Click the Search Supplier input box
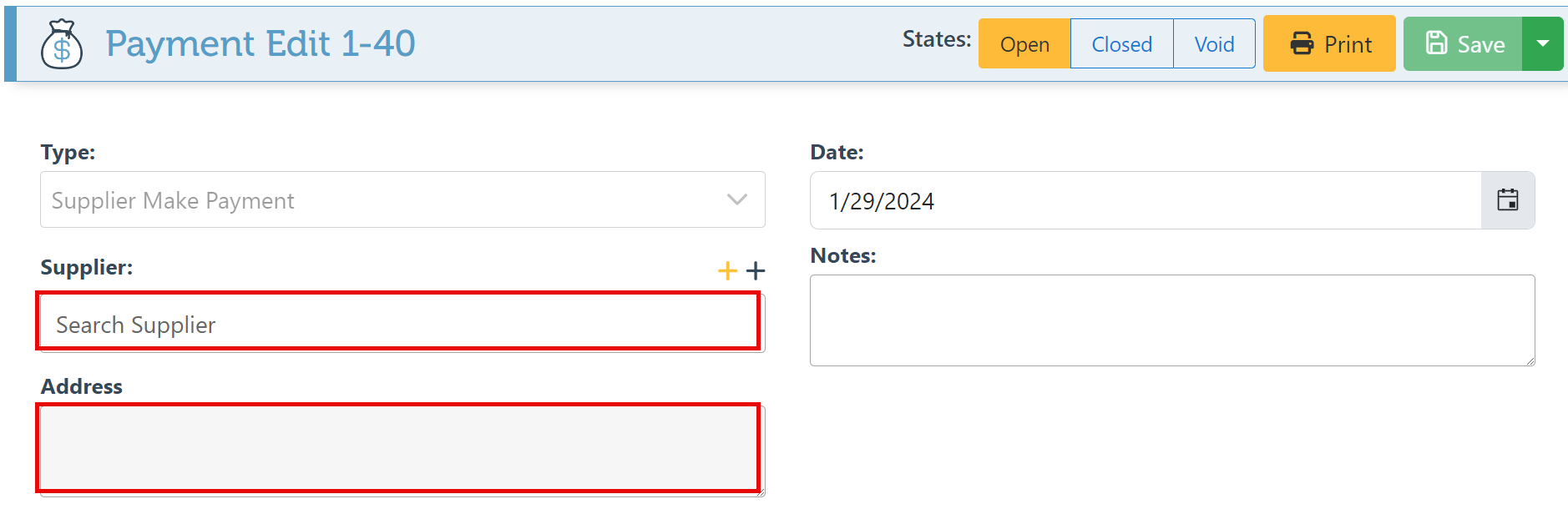This screenshot has width=1568, height=509. [399, 324]
